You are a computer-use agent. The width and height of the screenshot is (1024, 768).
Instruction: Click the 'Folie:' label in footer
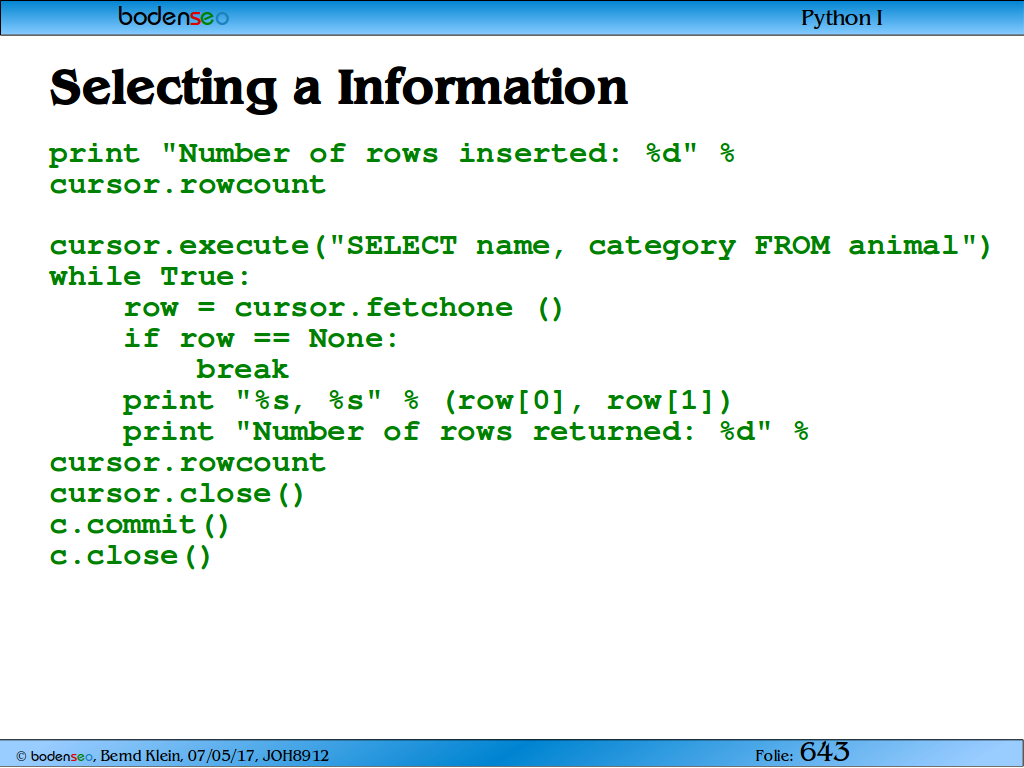pyautogui.click(x=775, y=756)
